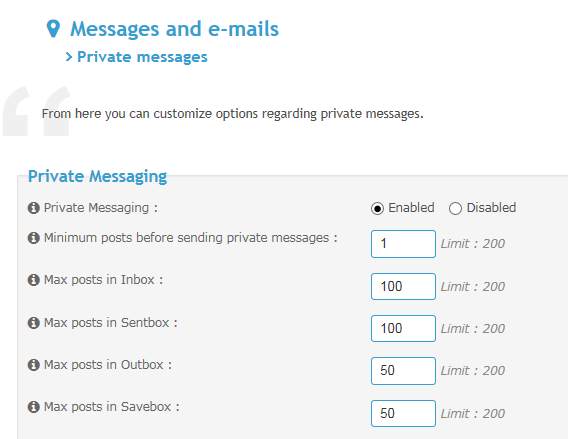Focus the Max posts in Inbox field
Screen dimensions: 568x439
(x=403, y=287)
